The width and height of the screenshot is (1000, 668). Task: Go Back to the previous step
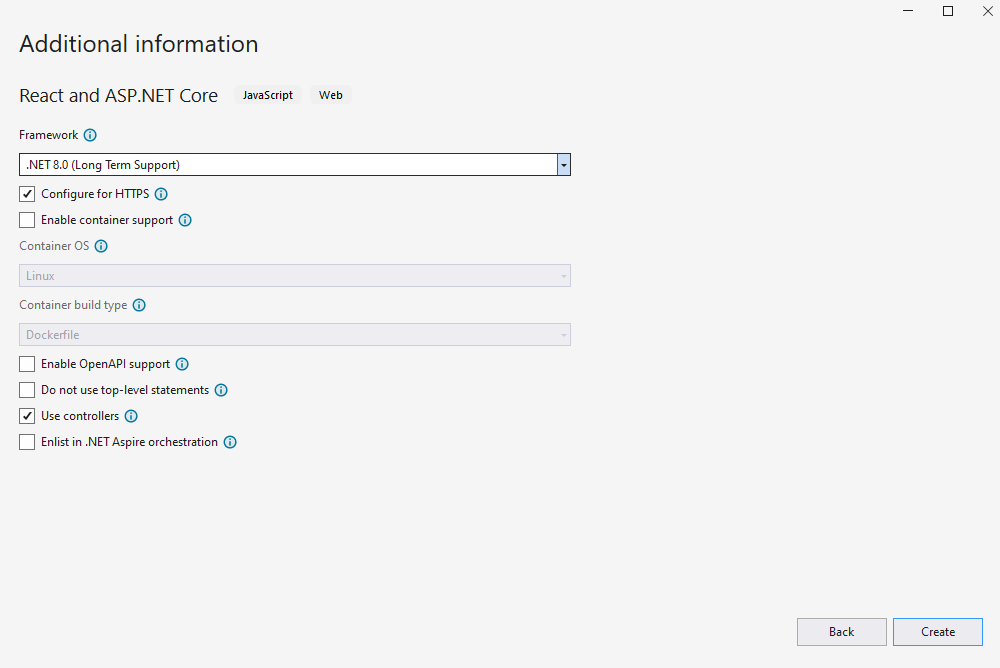841,632
